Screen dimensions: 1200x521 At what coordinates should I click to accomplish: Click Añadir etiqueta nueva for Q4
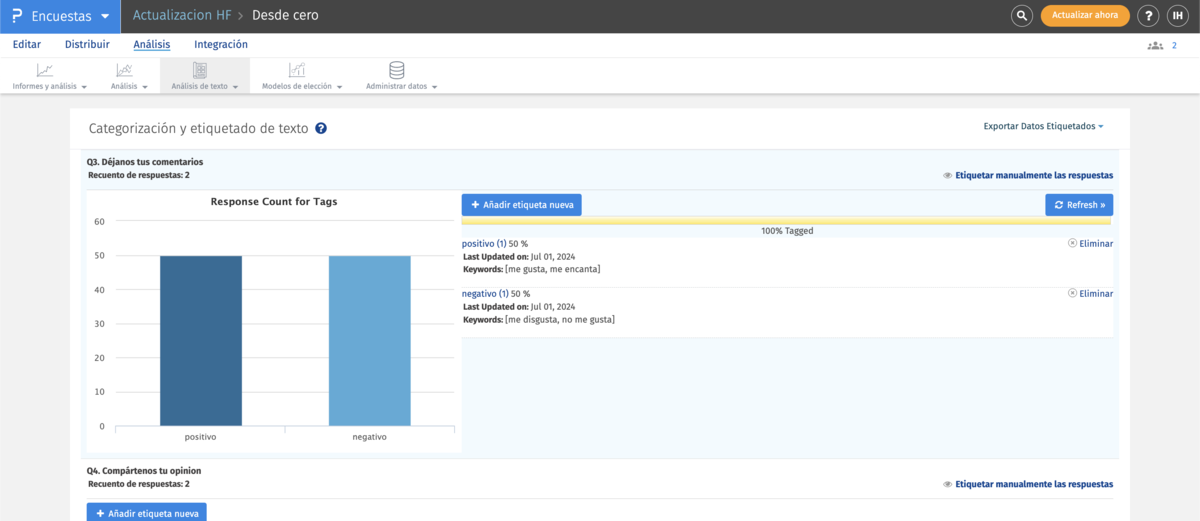pyautogui.click(x=146, y=513)
